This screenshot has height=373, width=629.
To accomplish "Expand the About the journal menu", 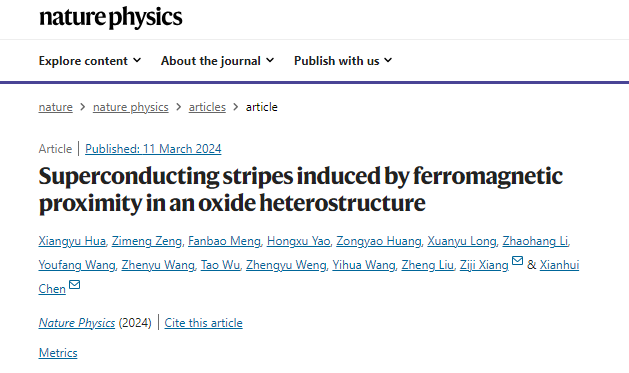I will [217, 61].
